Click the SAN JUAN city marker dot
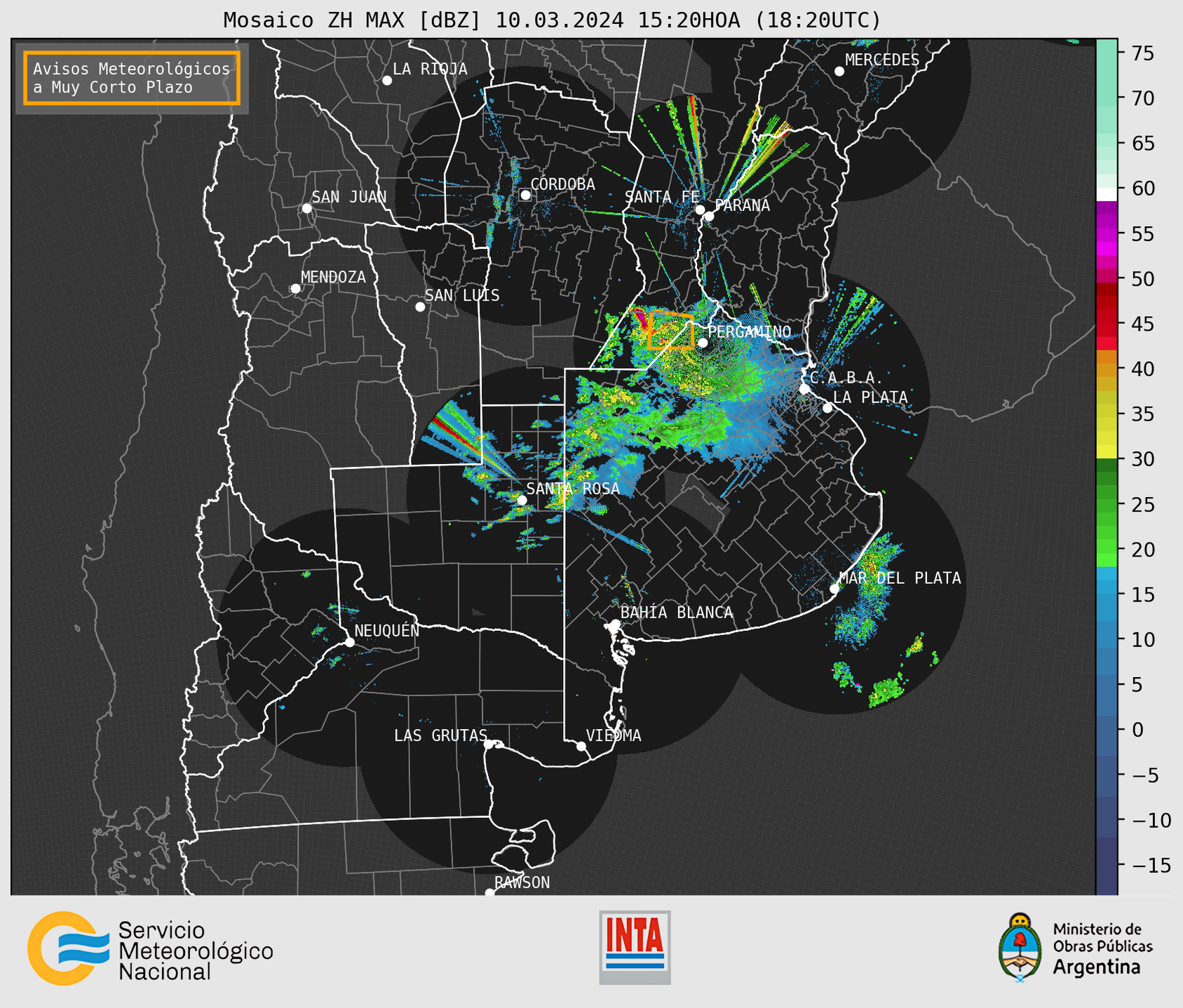Image resolution: width=1183 pixels, height=1008 pixels. 306,208
